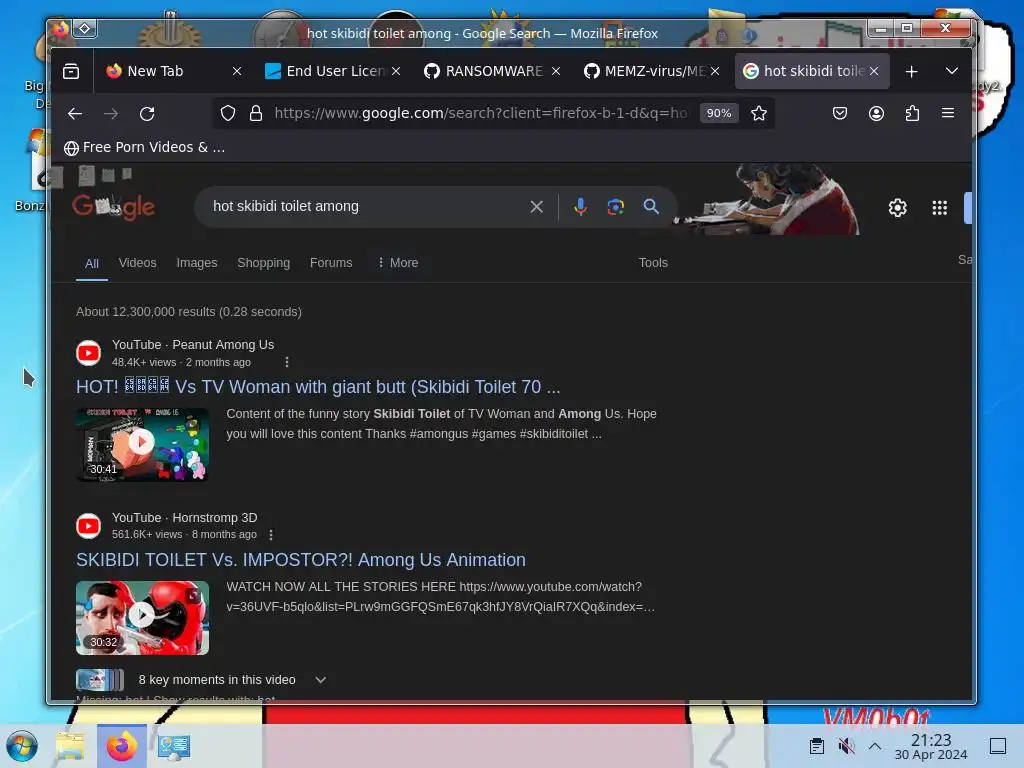Image resolution: width=1024 pixels, height=768 pixels.
Task: Switch to the MEMZ-virus GitHub tab
Action: [x=647, y=71]
